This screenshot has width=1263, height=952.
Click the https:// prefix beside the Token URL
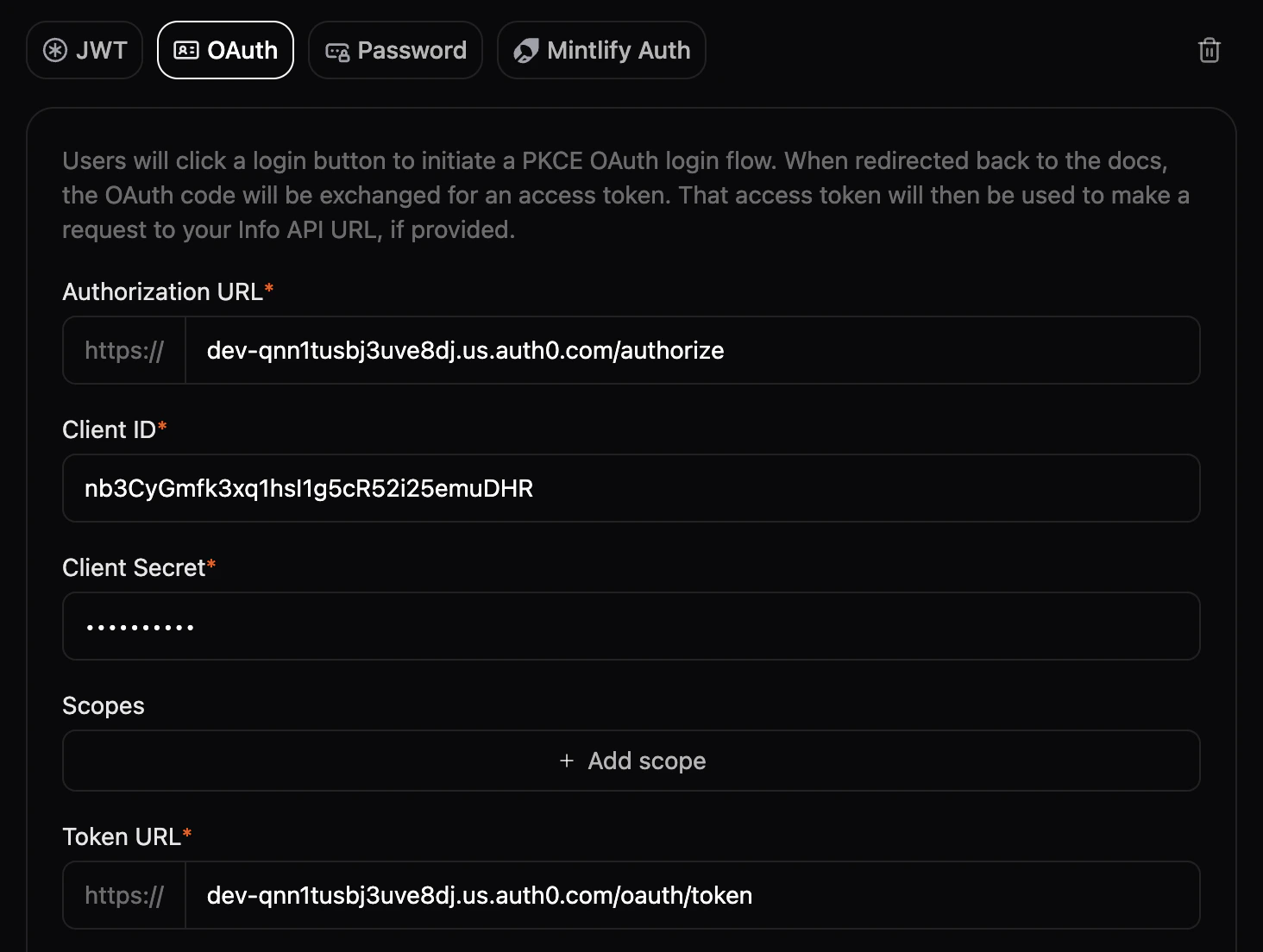coord(123,895)
